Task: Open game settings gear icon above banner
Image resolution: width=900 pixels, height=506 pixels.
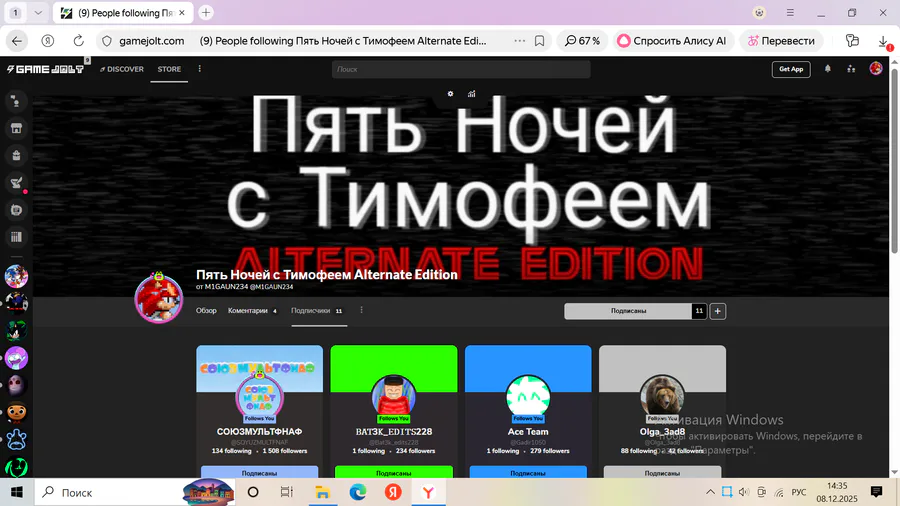Action: click(451, 94)
